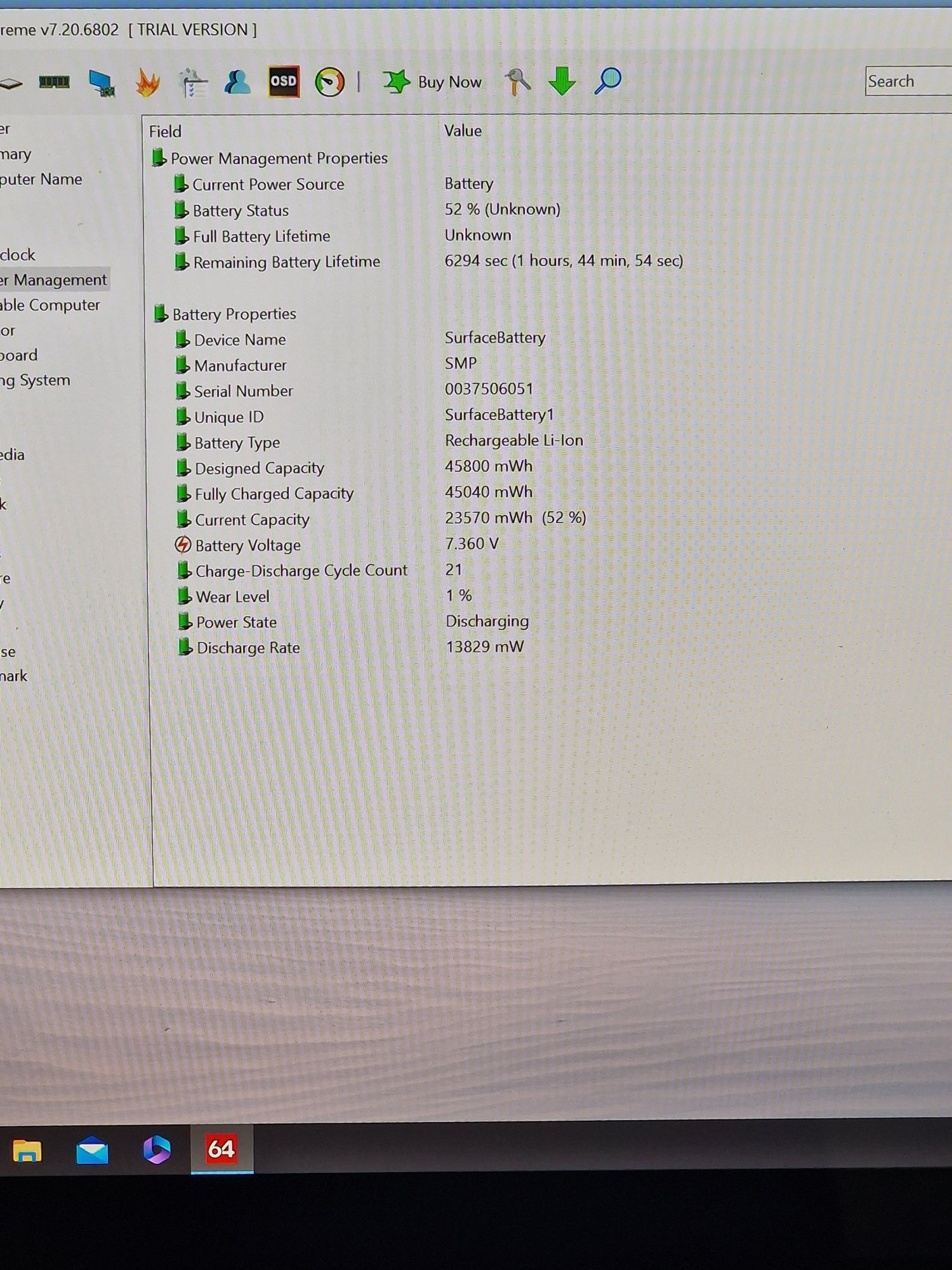Click the 45800 mWh designed capacity value
This screenshot has width=952, height=1270.
489,466
